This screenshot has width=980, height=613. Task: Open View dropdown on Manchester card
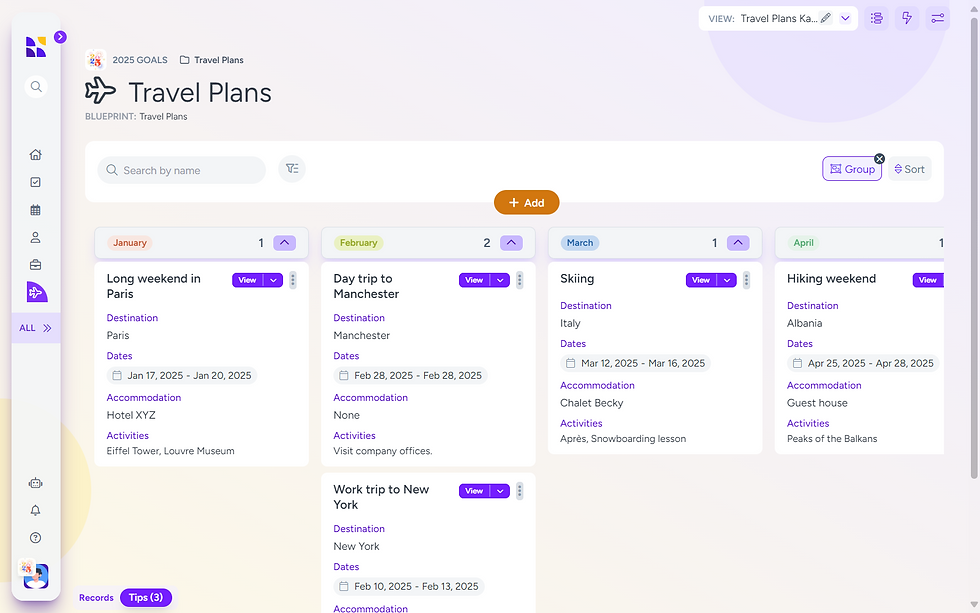500,280
